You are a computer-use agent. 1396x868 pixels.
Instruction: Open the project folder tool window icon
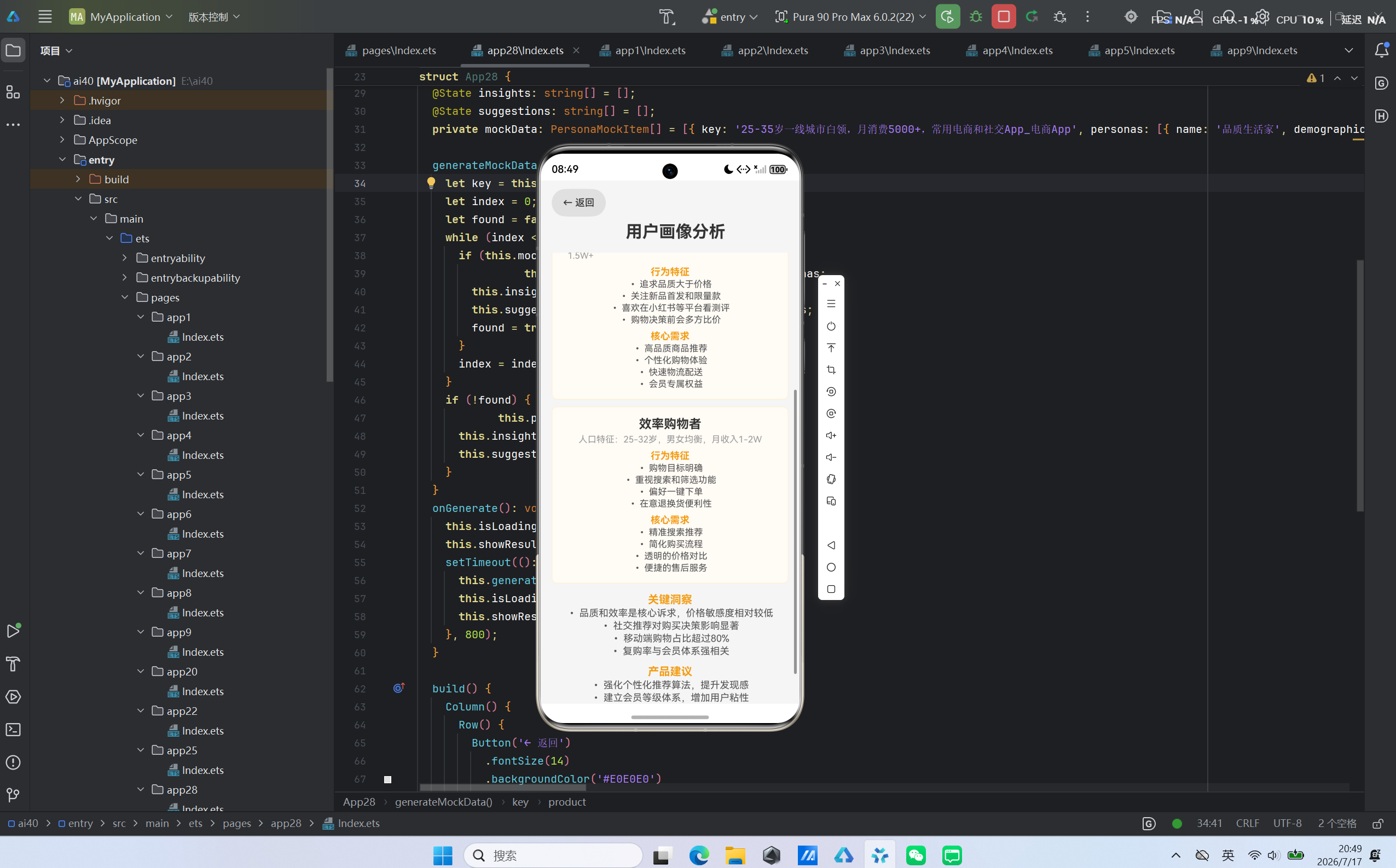click(13, 50)
